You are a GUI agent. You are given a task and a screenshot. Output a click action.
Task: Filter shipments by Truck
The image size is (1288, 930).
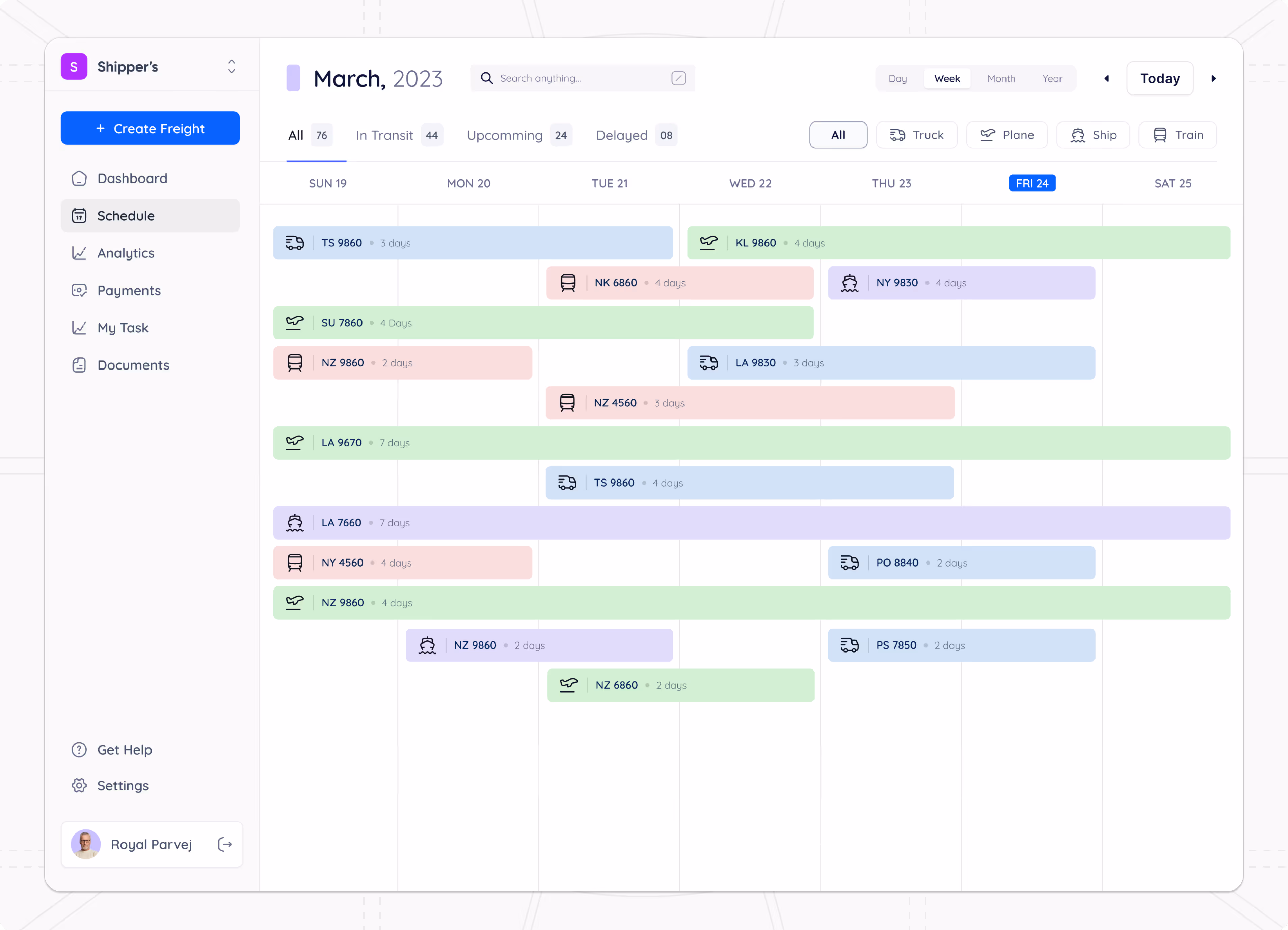coord(917,135)
